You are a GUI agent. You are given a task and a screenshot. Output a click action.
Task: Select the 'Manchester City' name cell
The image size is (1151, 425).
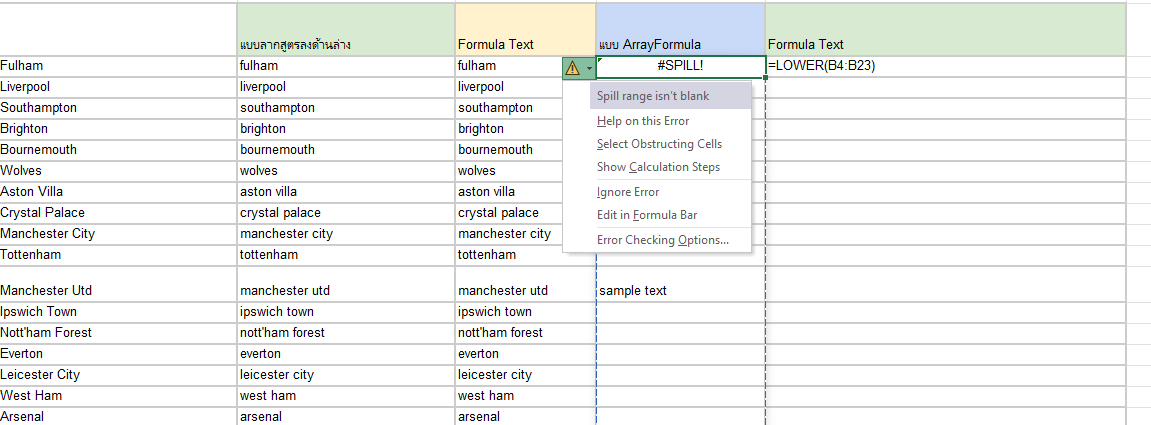(x=118, y=234)
